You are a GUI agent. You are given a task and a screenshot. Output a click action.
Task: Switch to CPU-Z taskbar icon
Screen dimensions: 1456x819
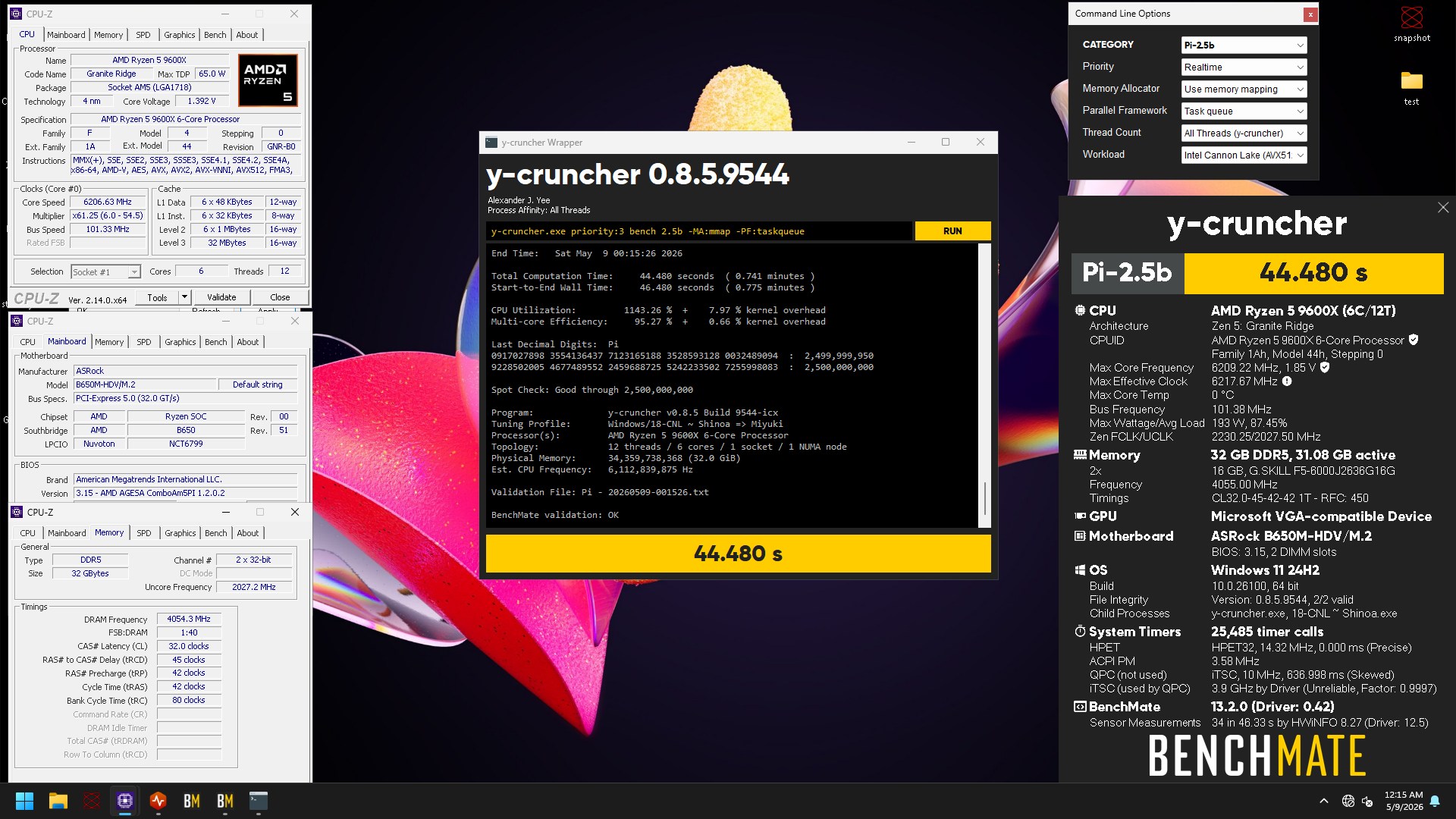click(125, 801)
